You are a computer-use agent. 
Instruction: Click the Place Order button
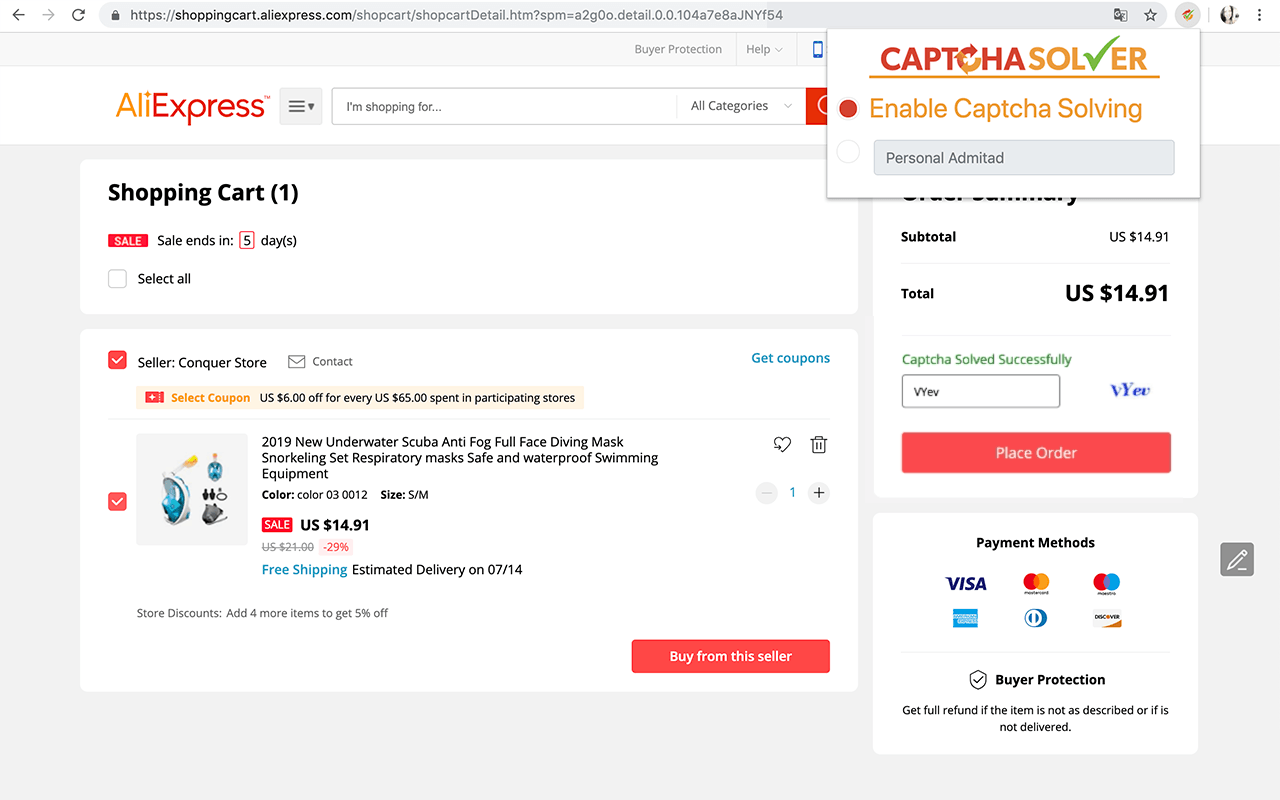coord(1036,453)
